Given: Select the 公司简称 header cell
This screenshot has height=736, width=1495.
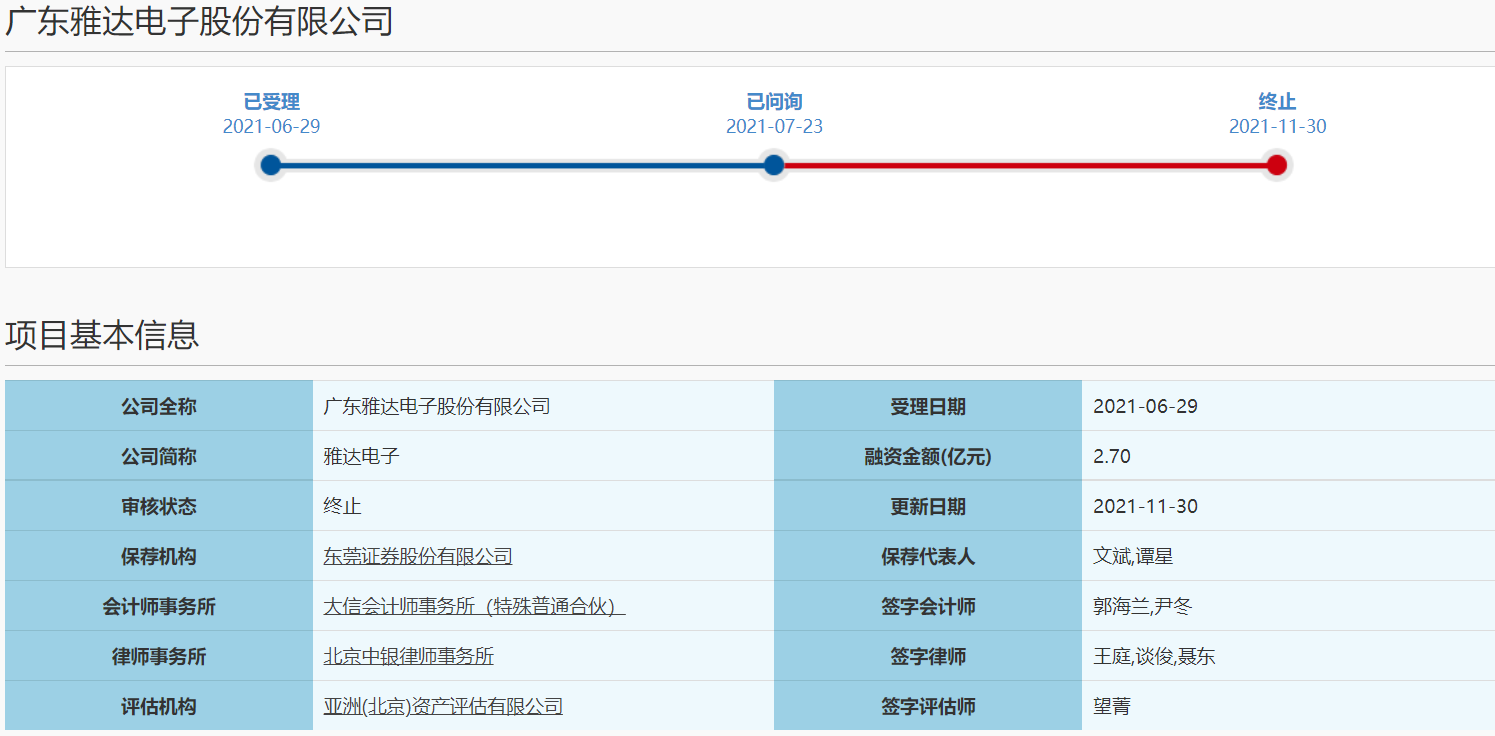Looking at the screenshot, I should point(159,456).
